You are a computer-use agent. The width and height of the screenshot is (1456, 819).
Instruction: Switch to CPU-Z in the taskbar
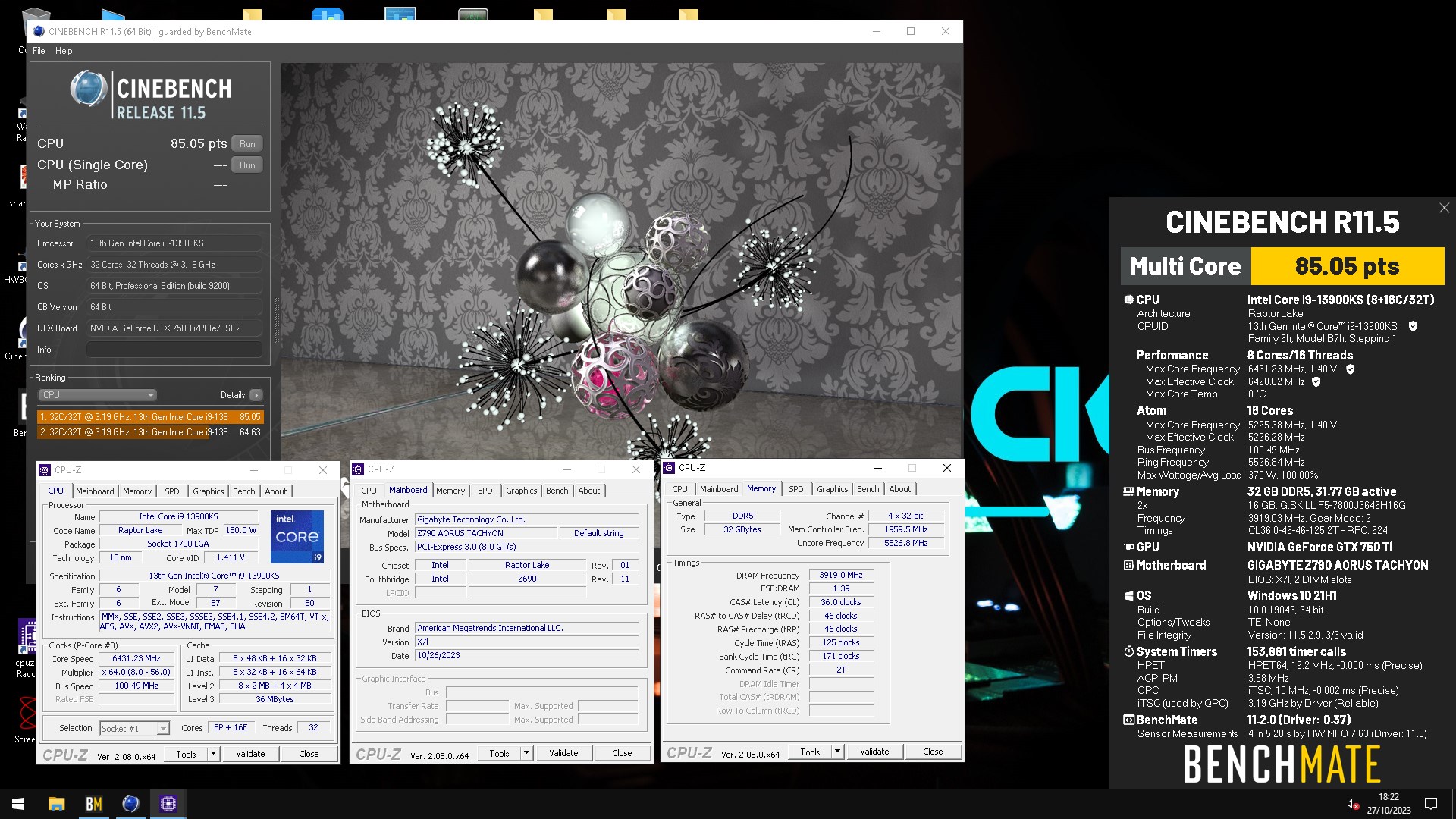click(168, 804)
